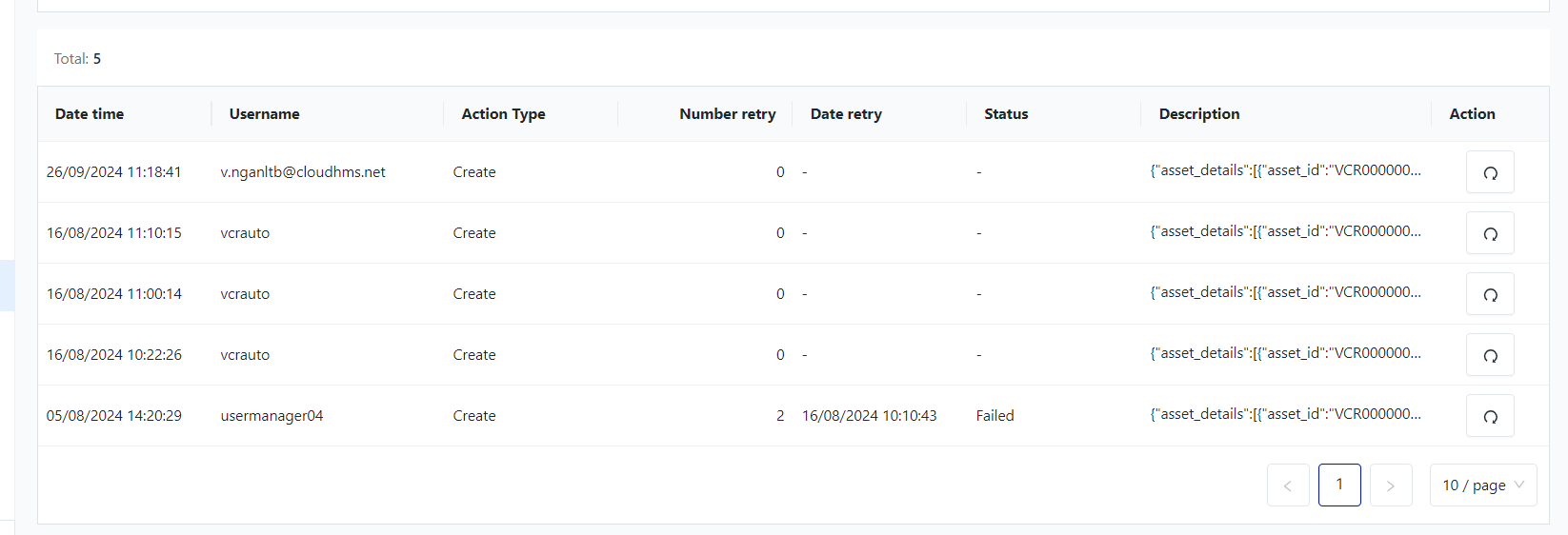Go to previous page arrow
The width and height of the screenshot is (1568, 535).
coord(1288,485)
